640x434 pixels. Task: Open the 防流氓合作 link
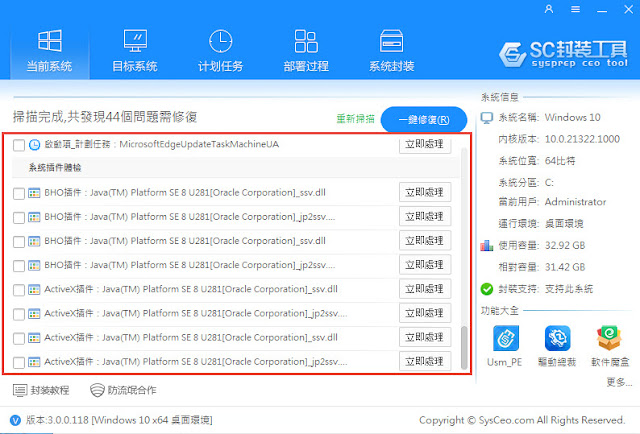point(132,390)
